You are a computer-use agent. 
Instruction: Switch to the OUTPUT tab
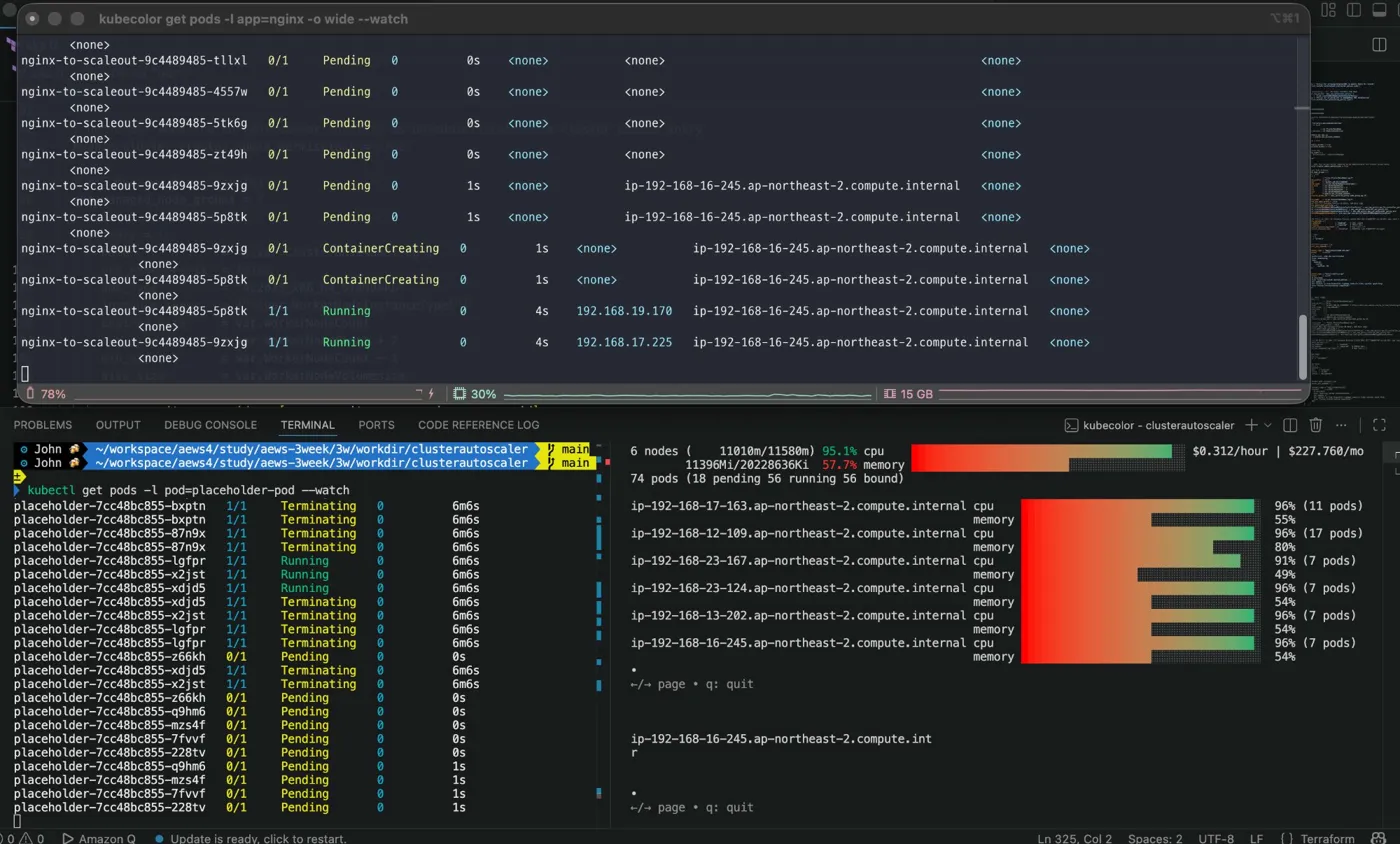(118, 425)
